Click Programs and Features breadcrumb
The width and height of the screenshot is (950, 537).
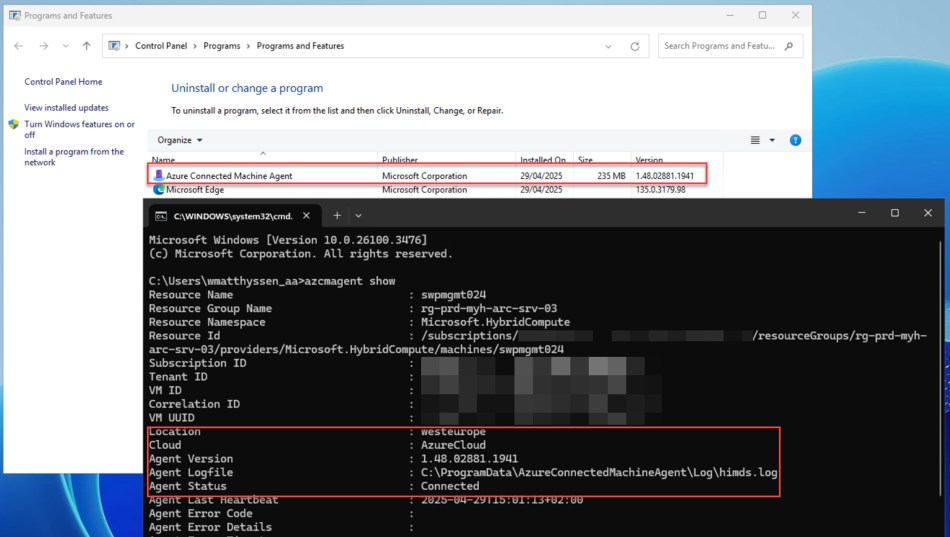(x=301, y=46)
